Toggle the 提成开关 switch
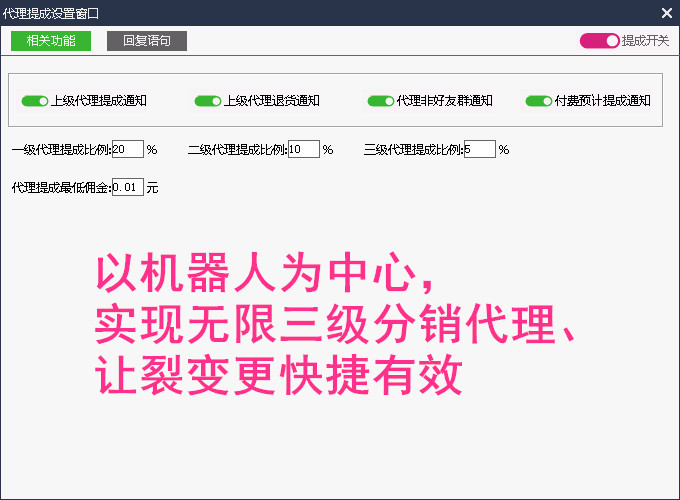The image size is (680, 500). coord(599,41)
